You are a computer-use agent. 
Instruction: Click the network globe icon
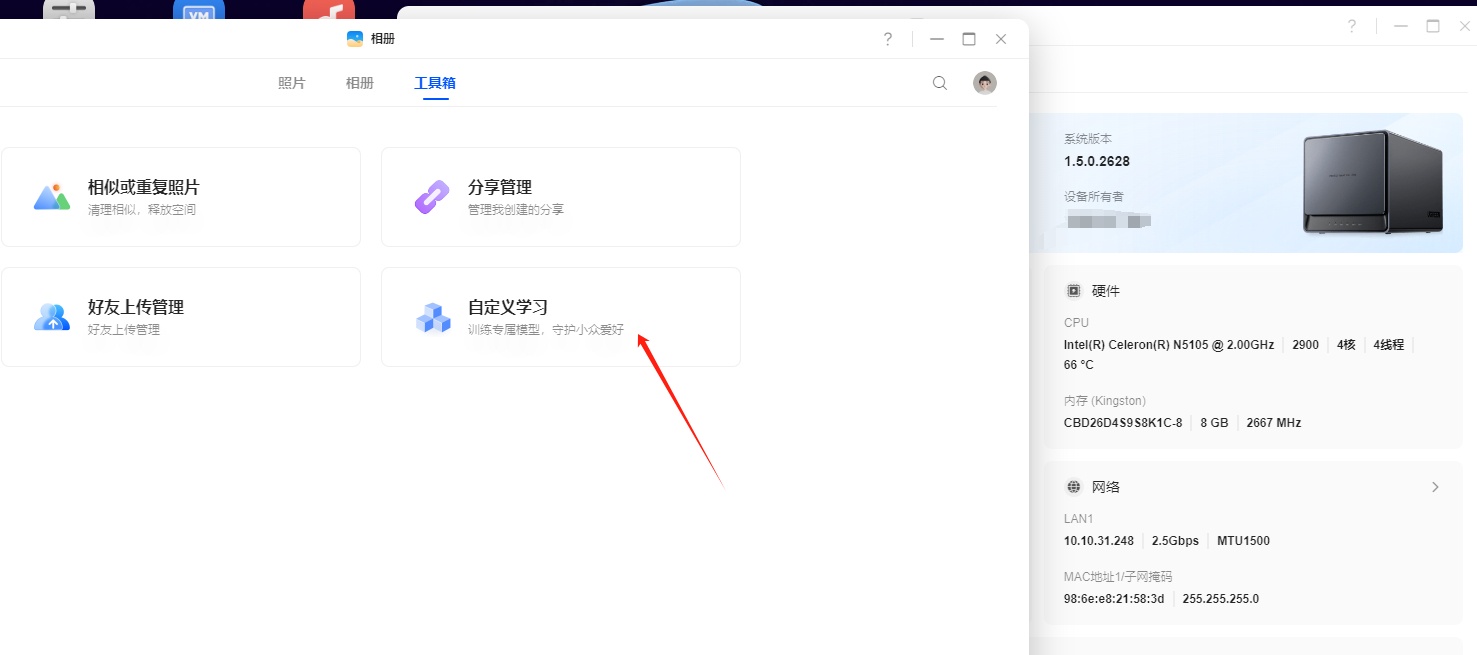tap(1074, 487)
